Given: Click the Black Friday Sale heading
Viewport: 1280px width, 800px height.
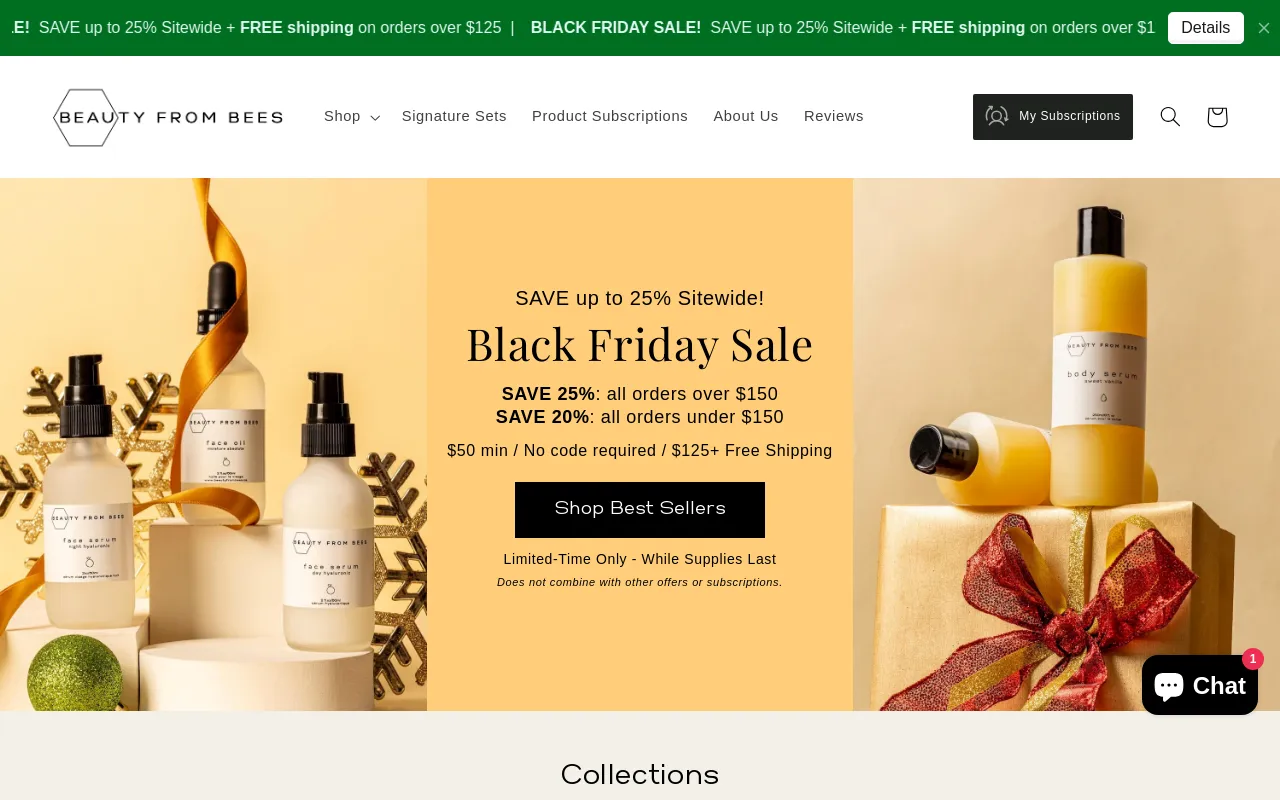Looking at the screenshot, I should coord(640,344).
